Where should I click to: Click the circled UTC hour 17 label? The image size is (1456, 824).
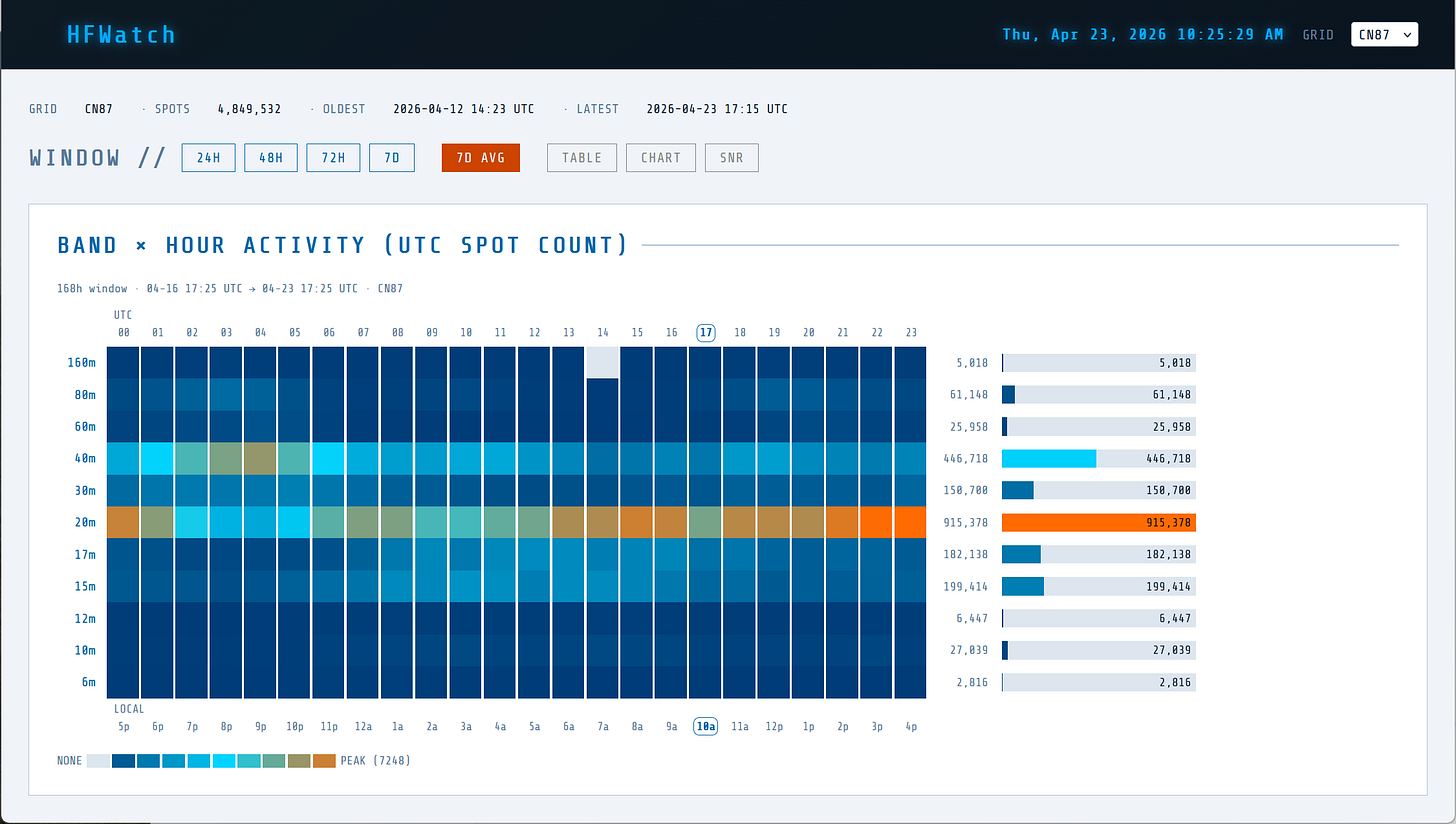tap(705, 332)
